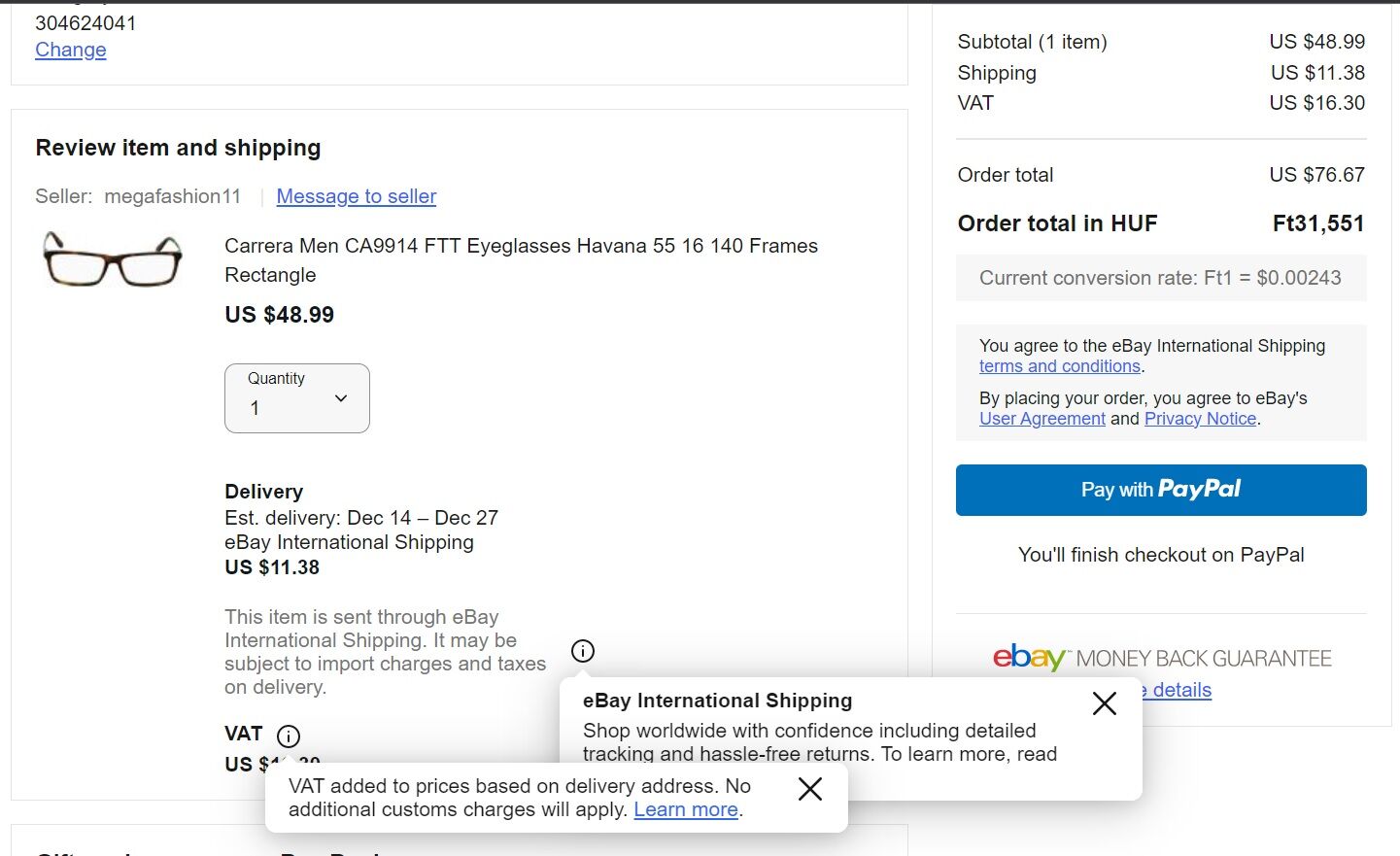
Task: Open the terms and conditions link
Action: tap(1060, 366)
